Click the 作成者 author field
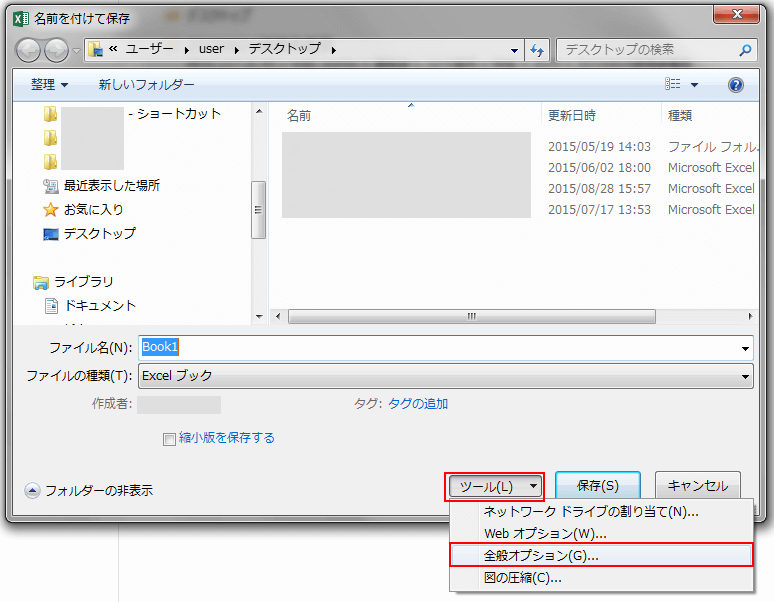 click(x=179, y=405)
